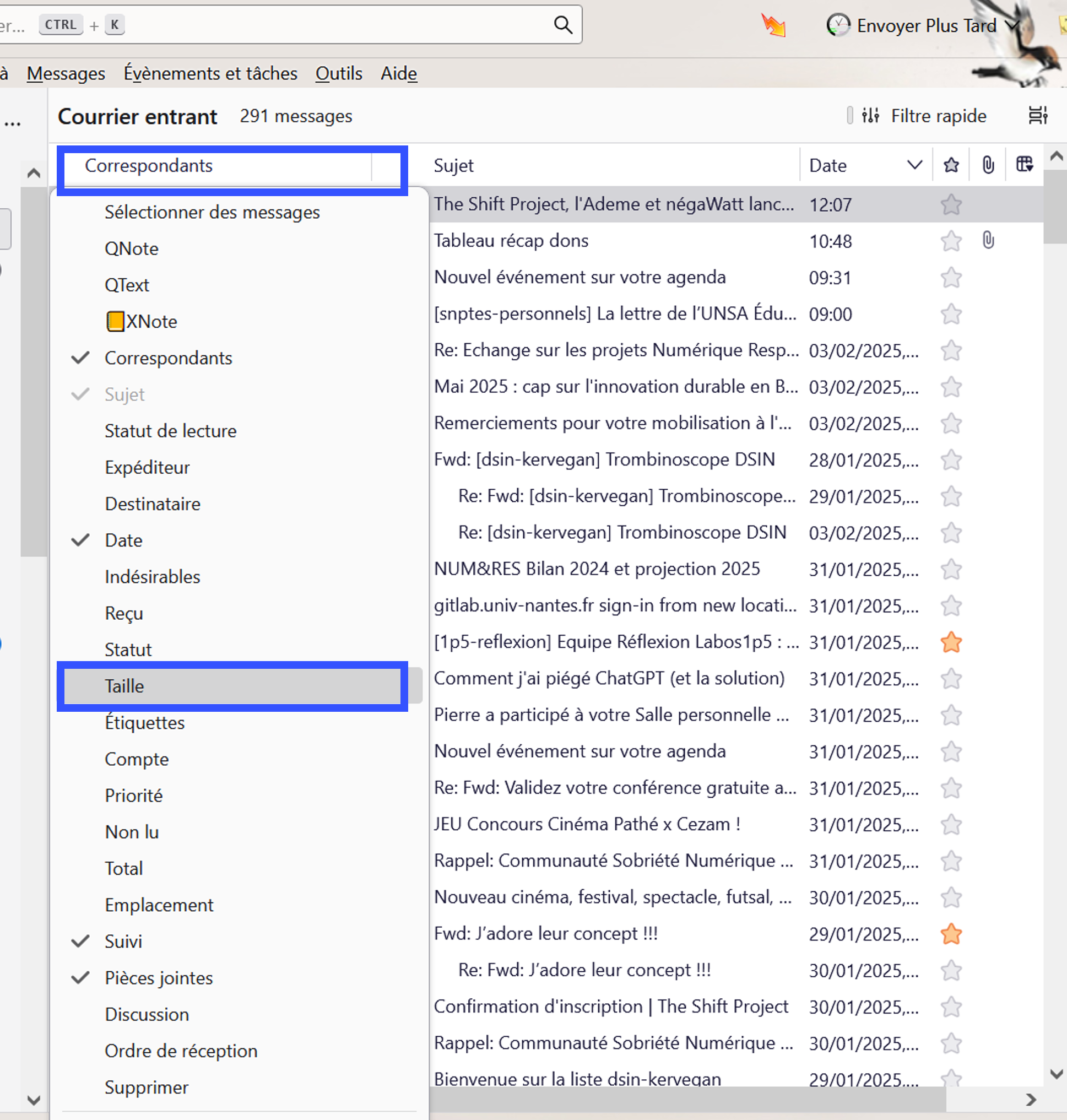This screenshot has width=1067, height=1120.
Task: Uncheck Correspondants column in menu
Action: coord(169,358)
